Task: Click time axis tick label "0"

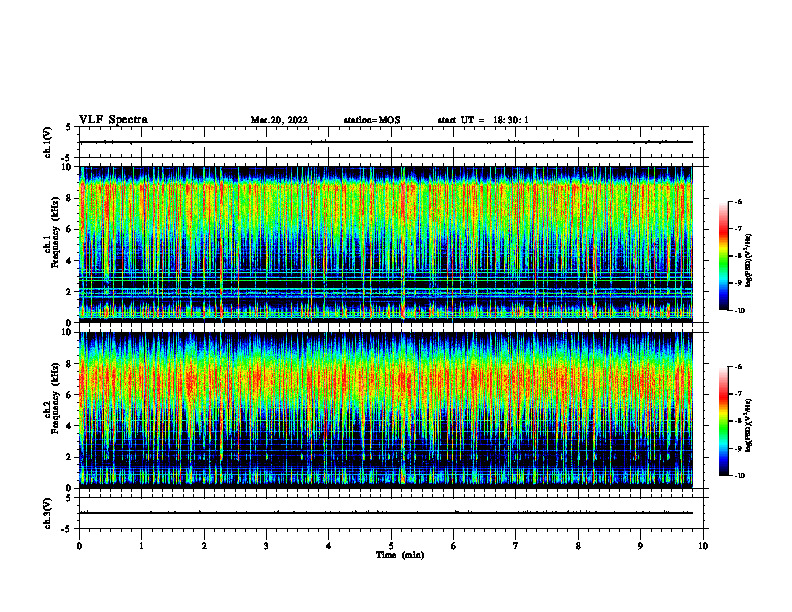Action: point(79,546)
